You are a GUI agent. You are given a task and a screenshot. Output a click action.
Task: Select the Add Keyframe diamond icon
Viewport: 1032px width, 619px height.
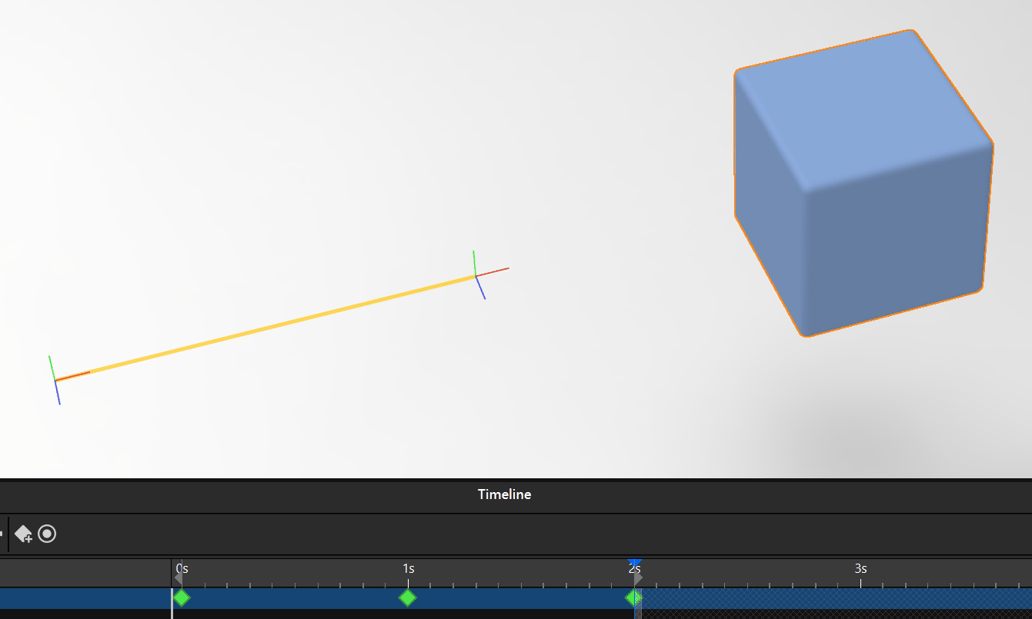pos(22,535)
